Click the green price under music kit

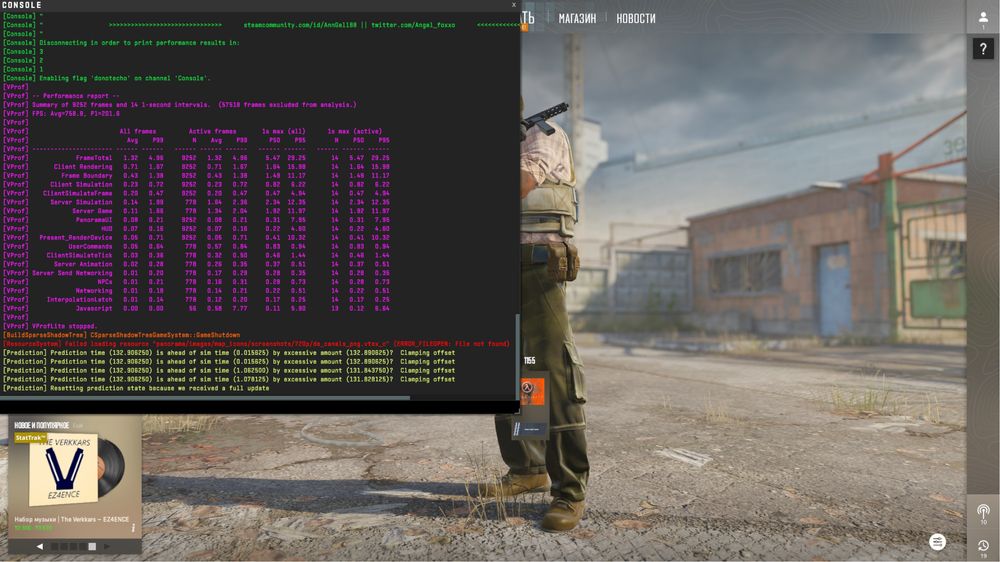pos(33,528)
